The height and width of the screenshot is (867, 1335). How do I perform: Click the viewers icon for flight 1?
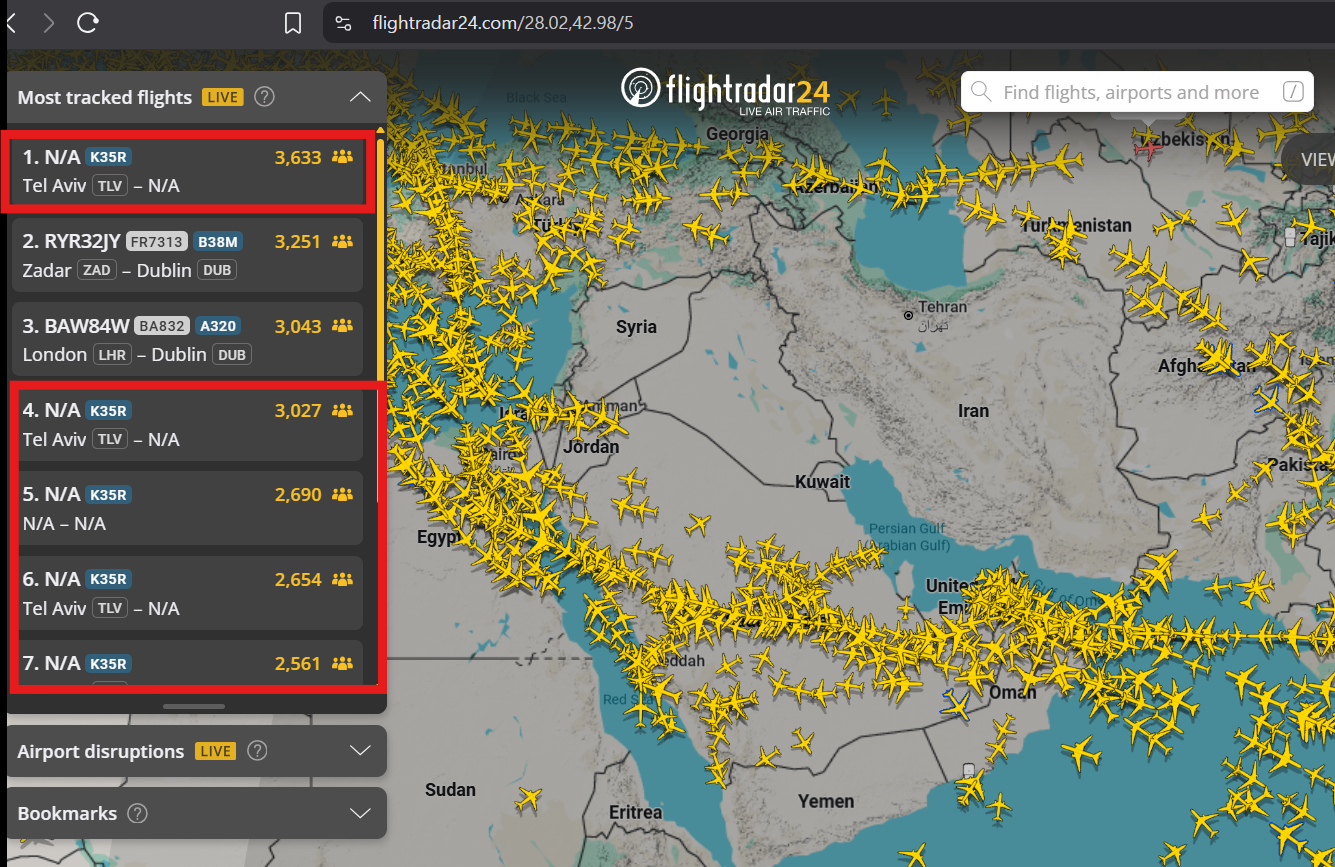[x=343, y=156]
